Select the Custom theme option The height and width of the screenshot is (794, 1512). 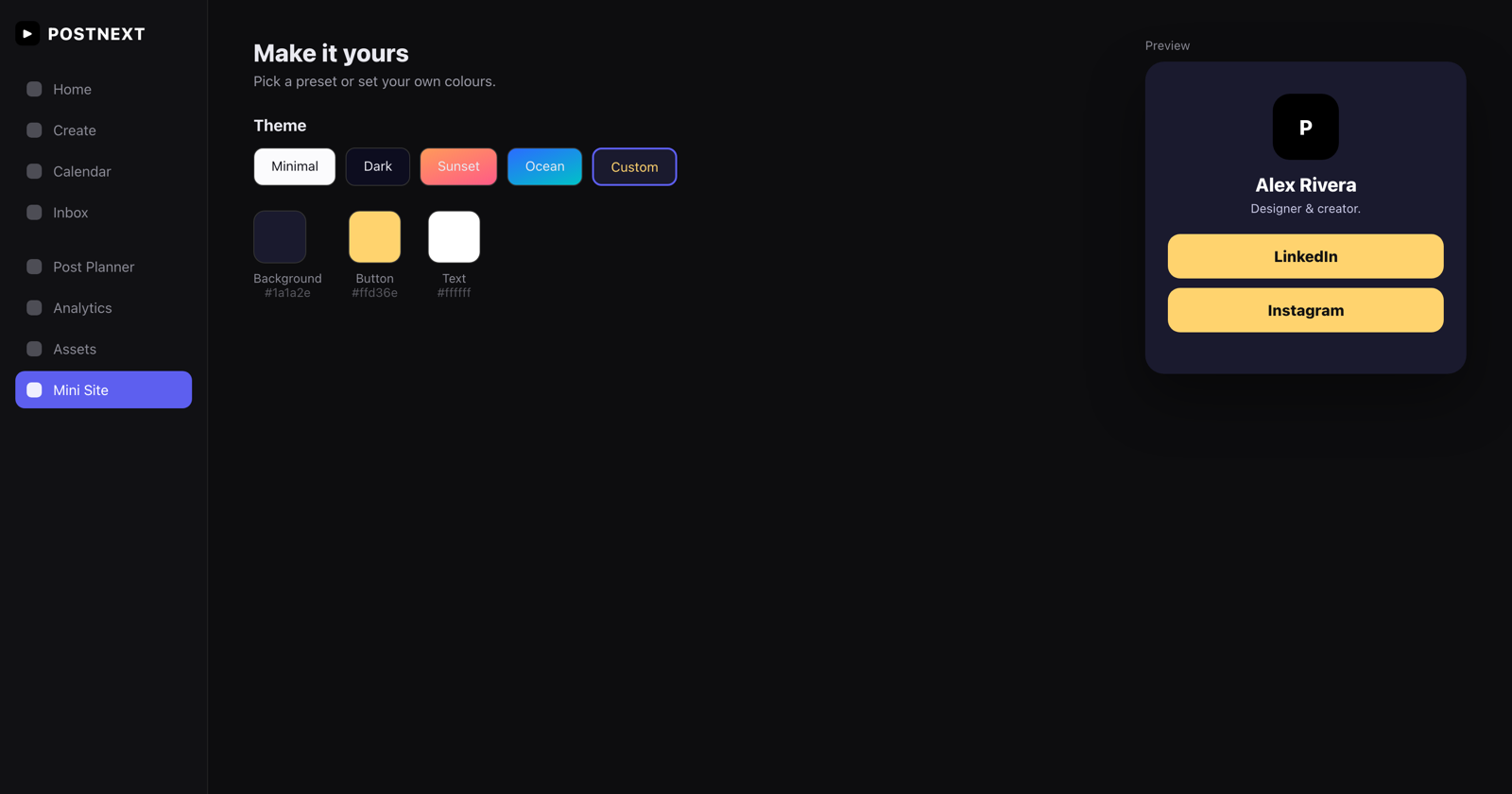pyautogui.click(x=634, y=166)
